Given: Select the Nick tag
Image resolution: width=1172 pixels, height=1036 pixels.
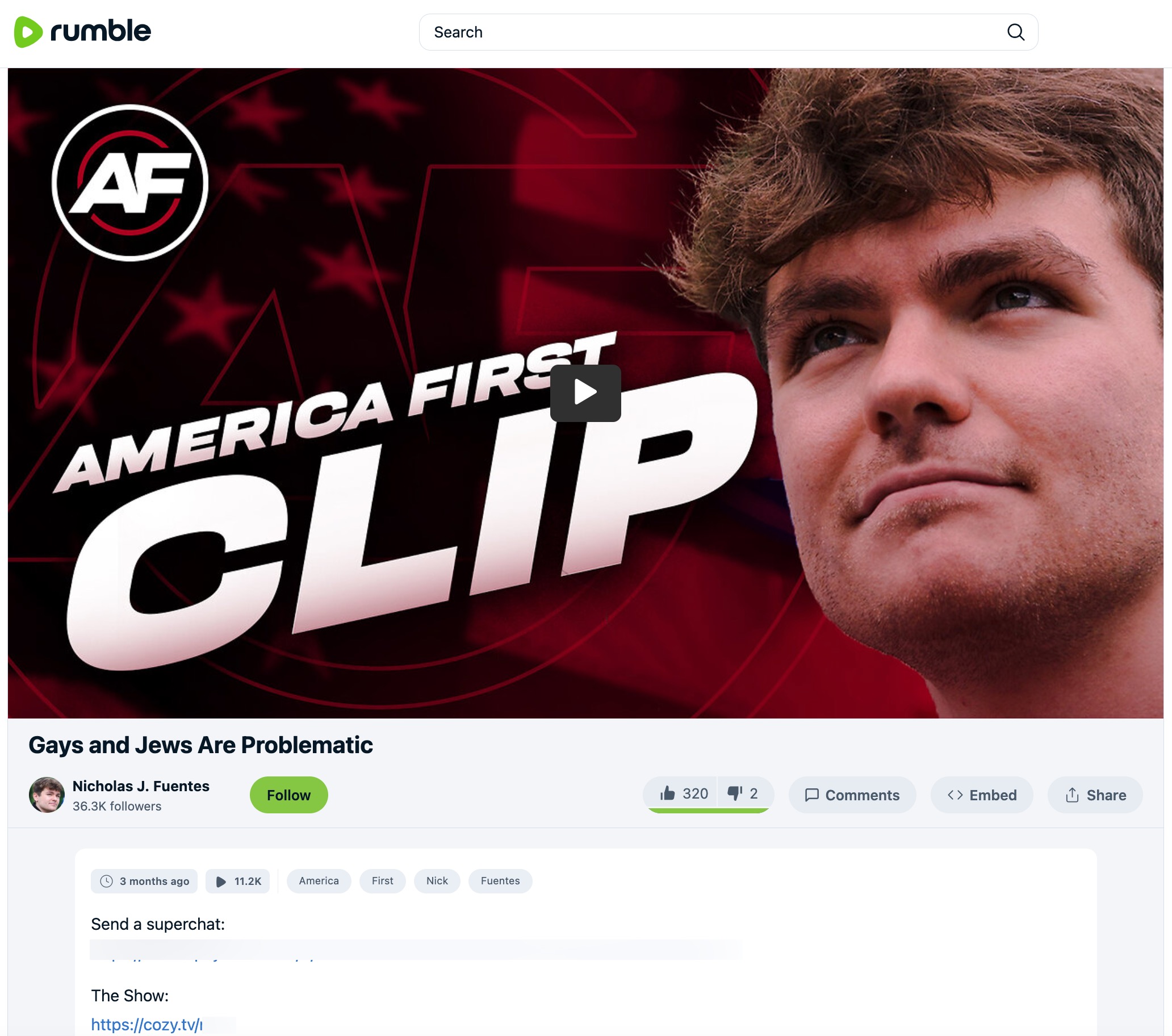Looking at the screenshot, I should point(437,880).
